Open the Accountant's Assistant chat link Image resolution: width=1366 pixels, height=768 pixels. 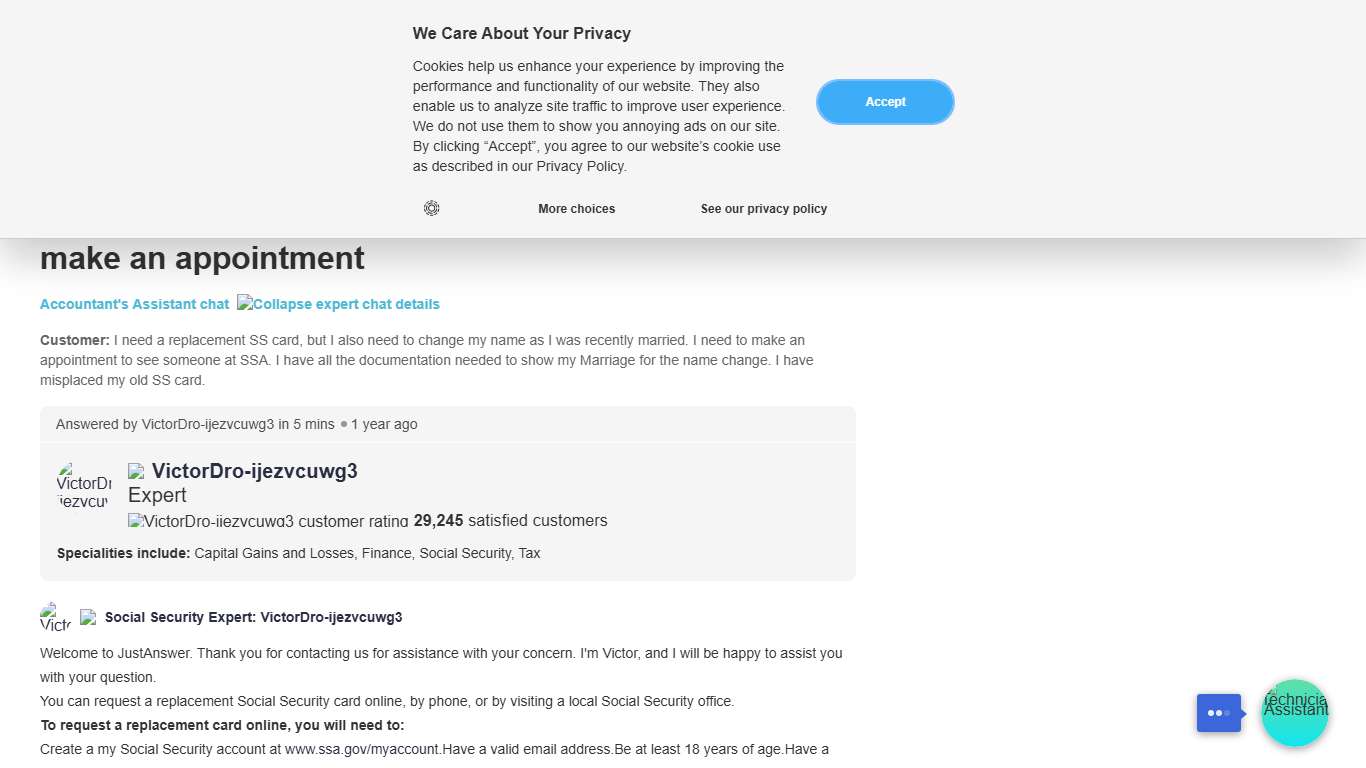point(134,304)
